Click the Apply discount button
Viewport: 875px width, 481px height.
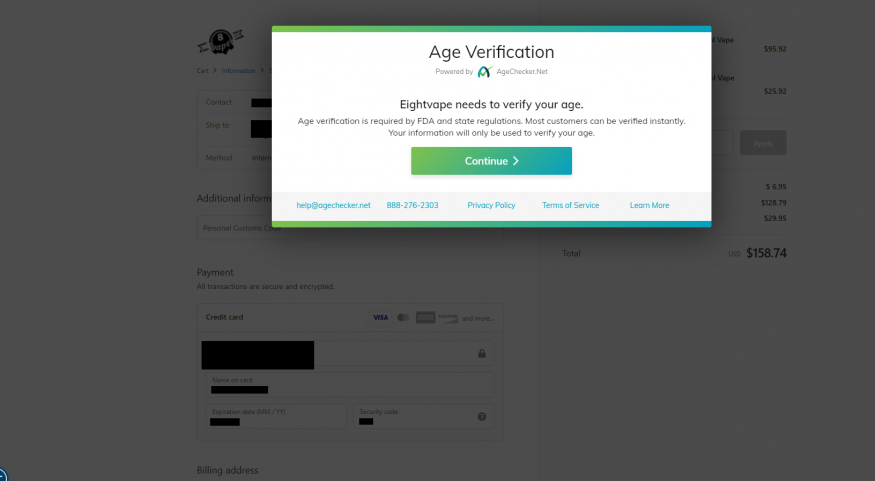tap(763, 143)
